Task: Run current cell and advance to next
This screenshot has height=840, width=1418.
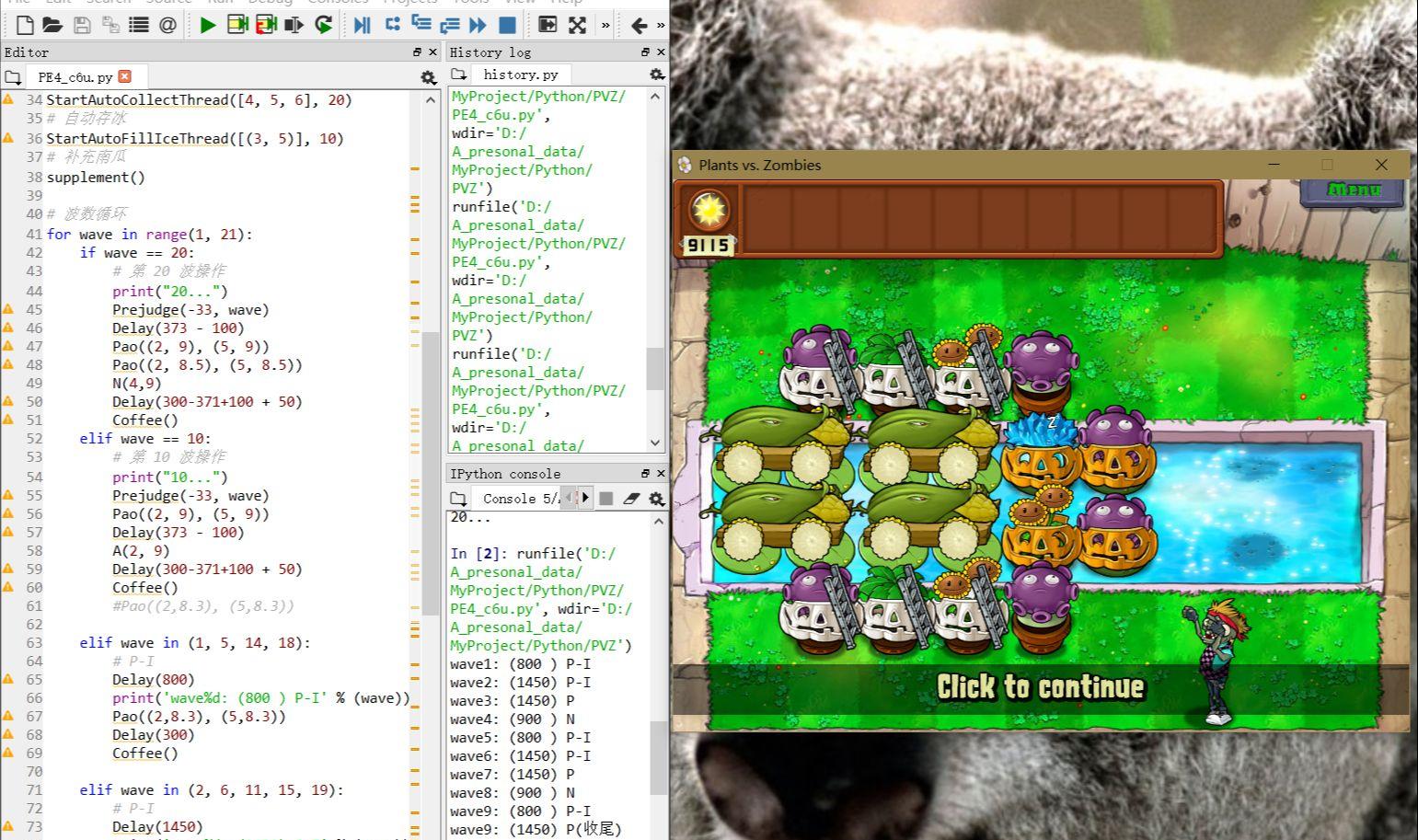Action: click(266, 25)
